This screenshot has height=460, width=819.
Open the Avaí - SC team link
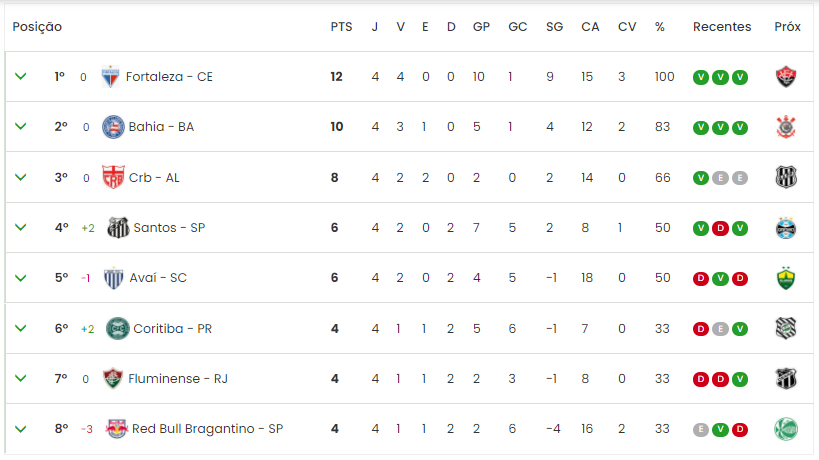pos(158,278)
